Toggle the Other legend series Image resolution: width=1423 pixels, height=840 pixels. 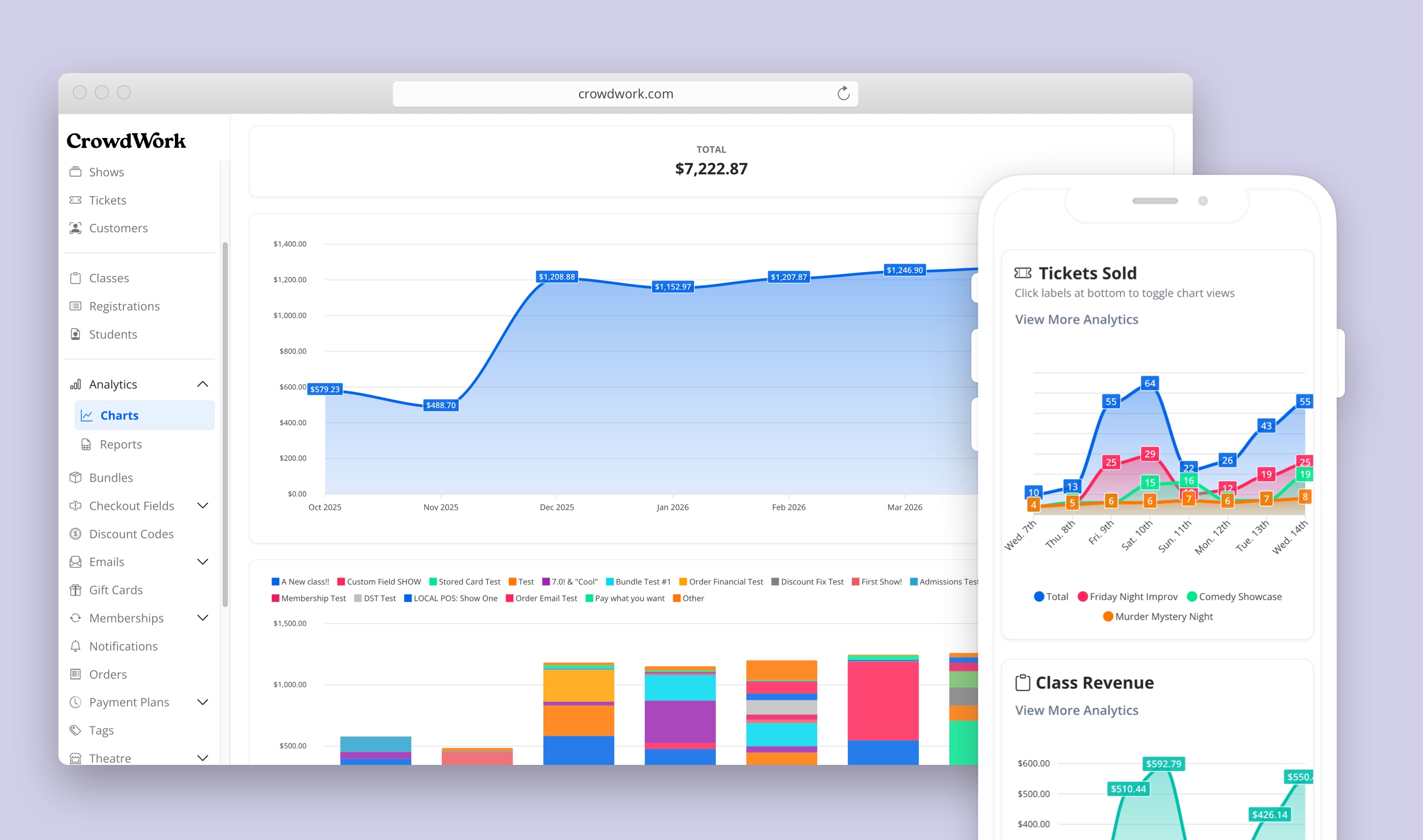click(688, 598)
